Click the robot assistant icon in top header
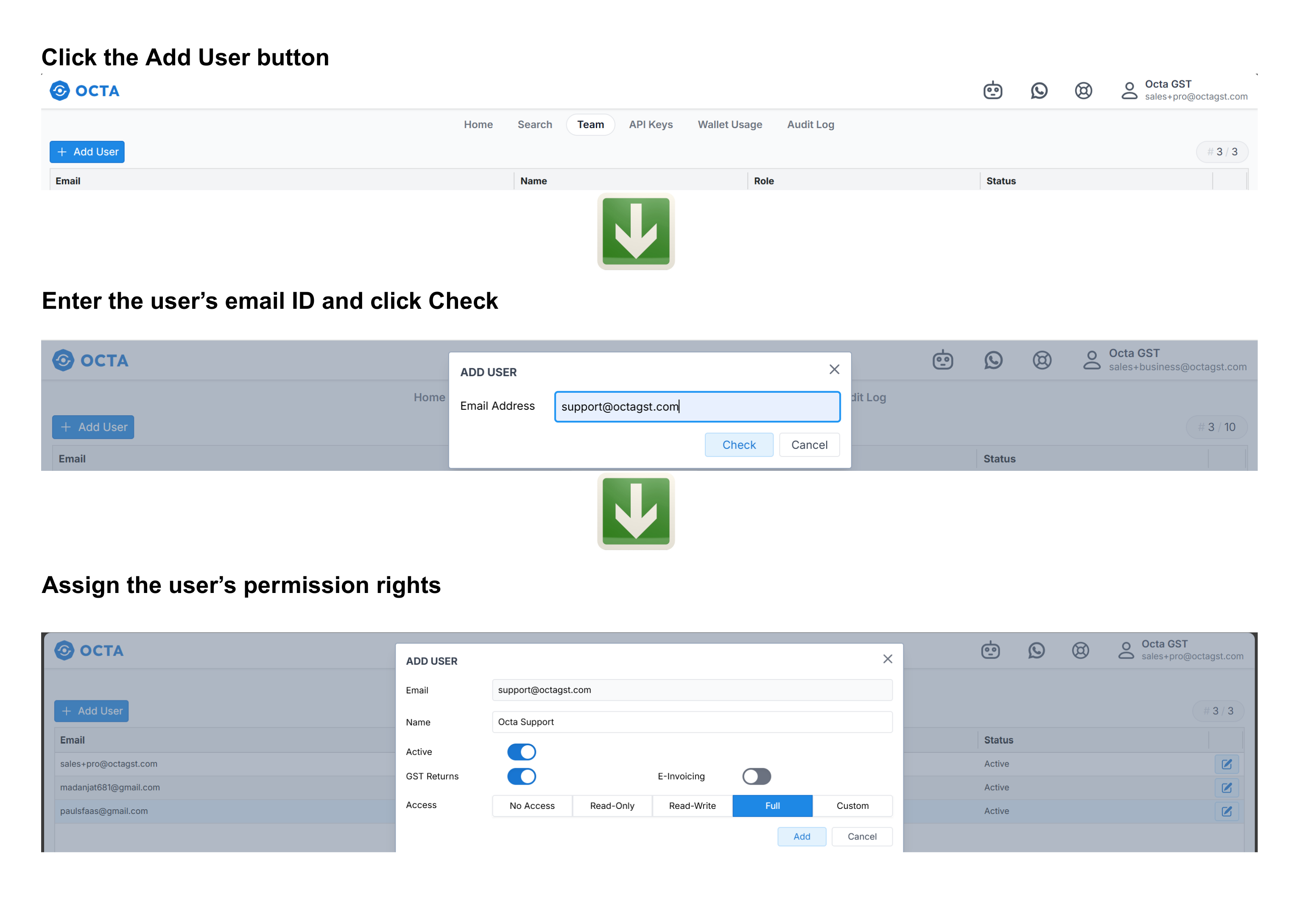 pos(992,90)
